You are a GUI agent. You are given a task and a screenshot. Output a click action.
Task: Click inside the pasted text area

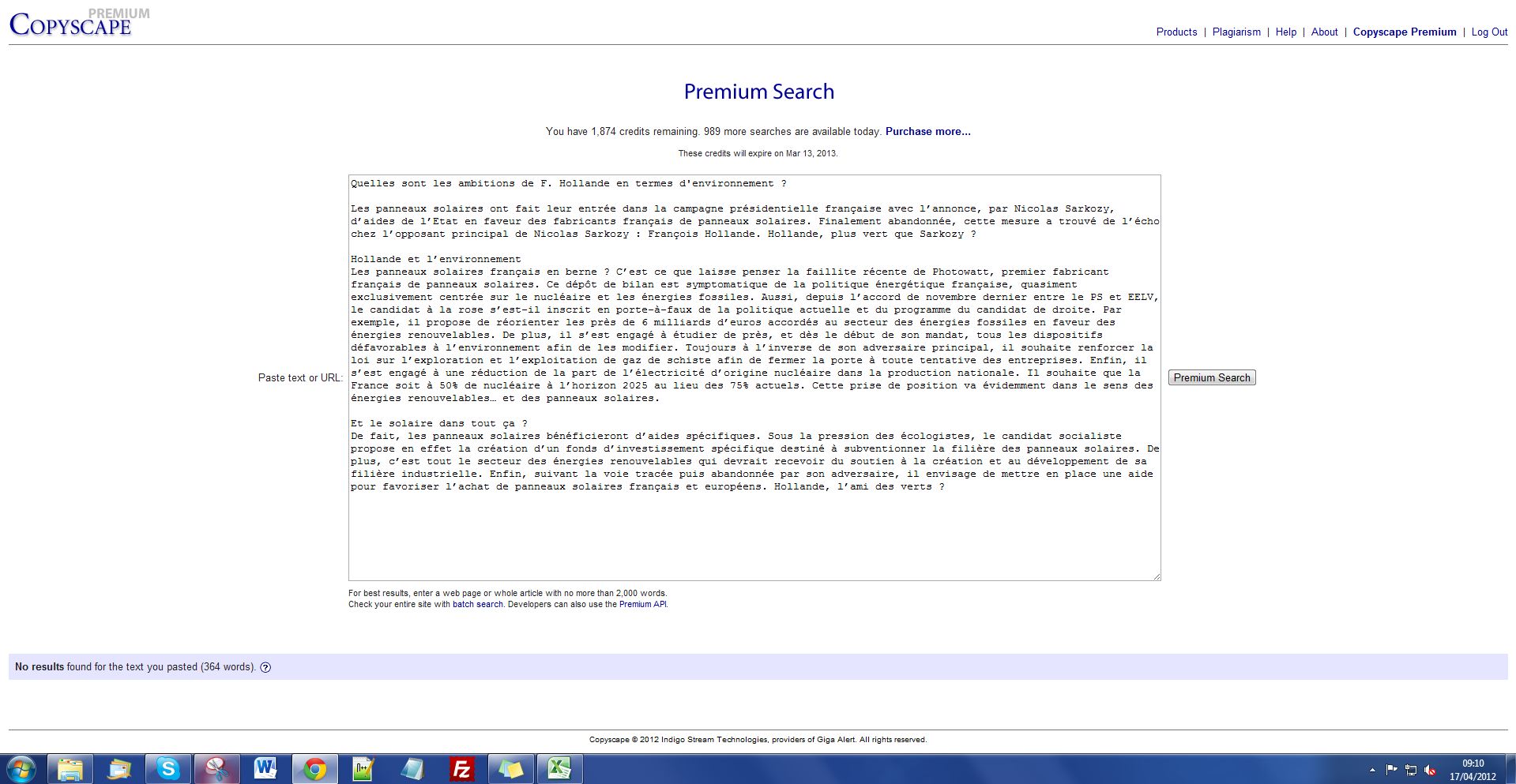(x=754, y=529)
